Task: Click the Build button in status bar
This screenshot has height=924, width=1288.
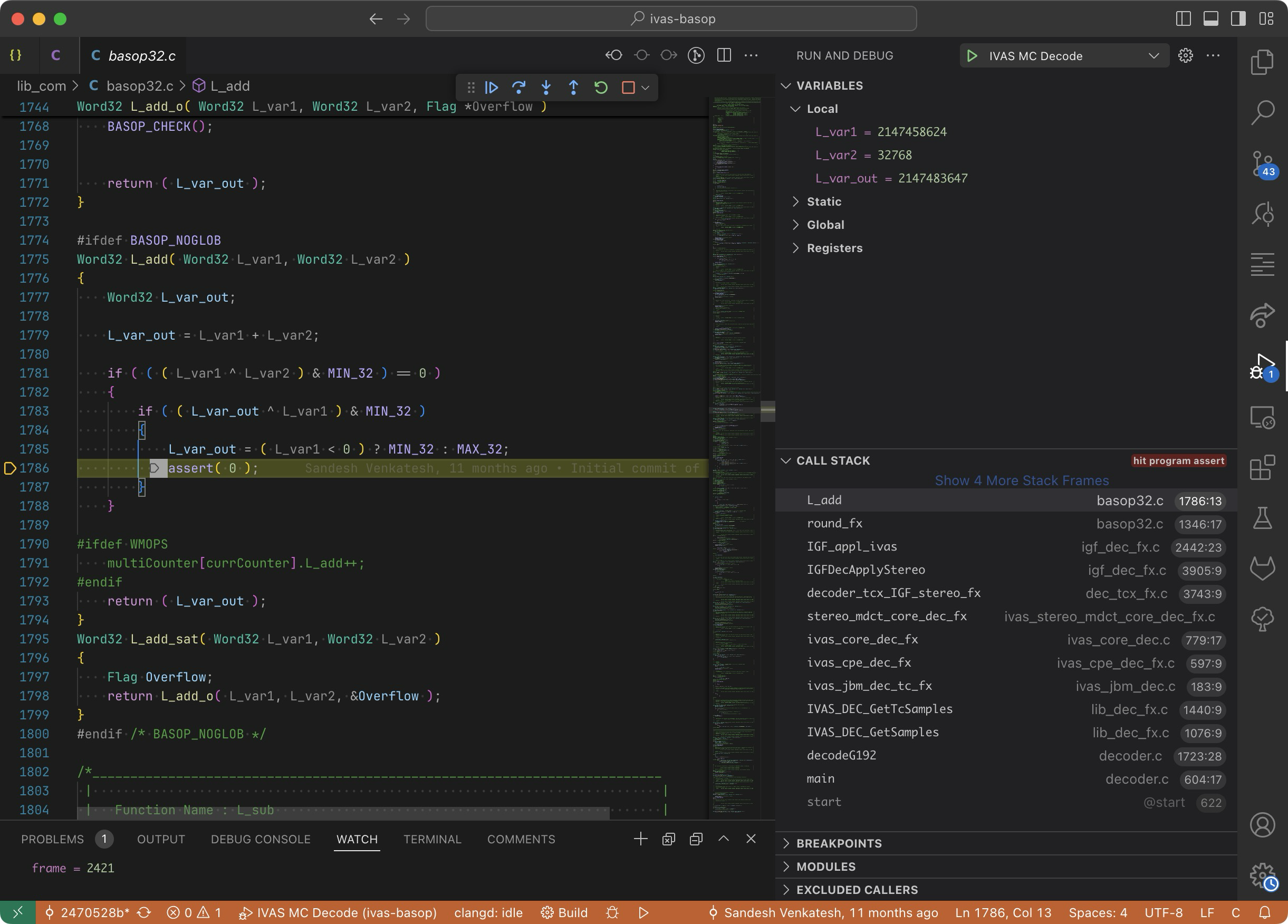Action: click(564, 912)
